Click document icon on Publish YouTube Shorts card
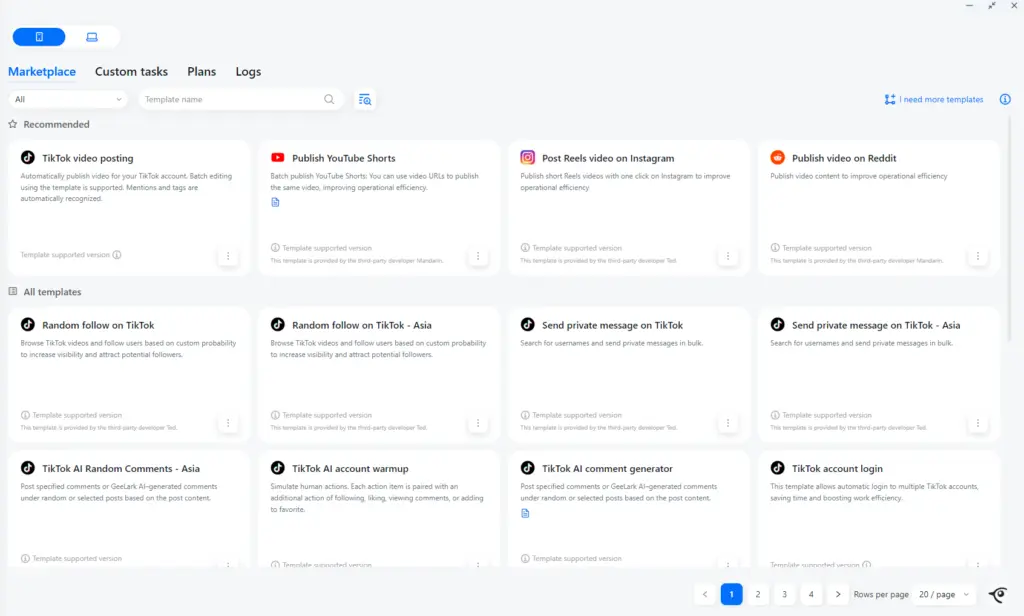The width and height of the screenshot is (1024, 616). click(275, 202)
